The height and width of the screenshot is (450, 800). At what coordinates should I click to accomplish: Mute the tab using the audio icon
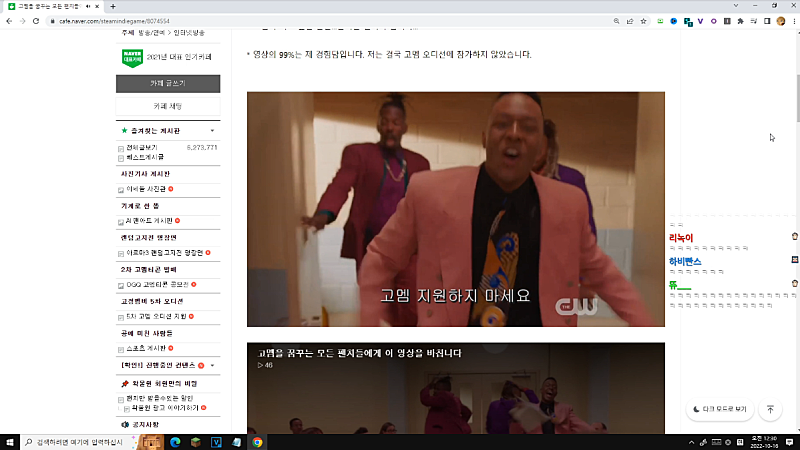(88, 7)
